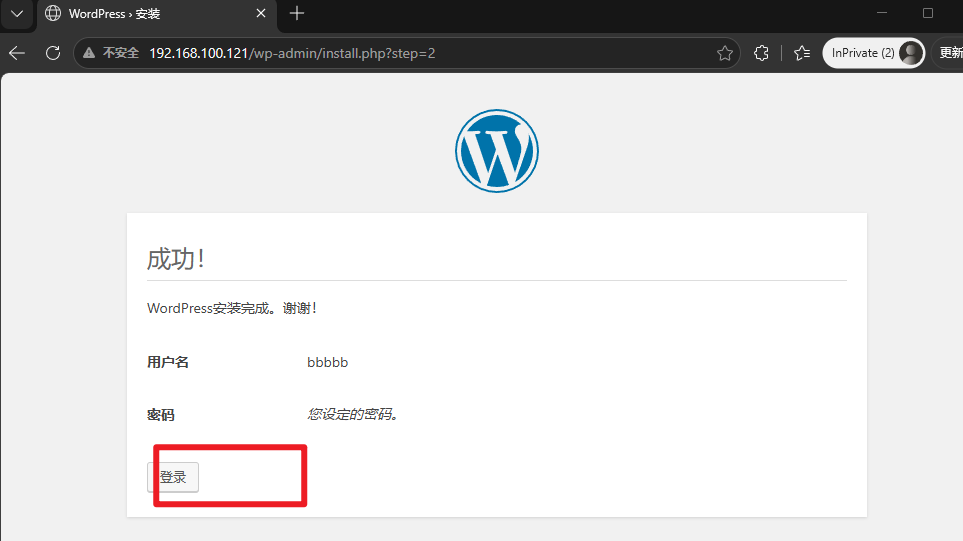The width and height of the screenshot is (963, 541).
Task: Click the 不安全 security warning indicator
Action: pyautogui.click(x=111, y=53)
